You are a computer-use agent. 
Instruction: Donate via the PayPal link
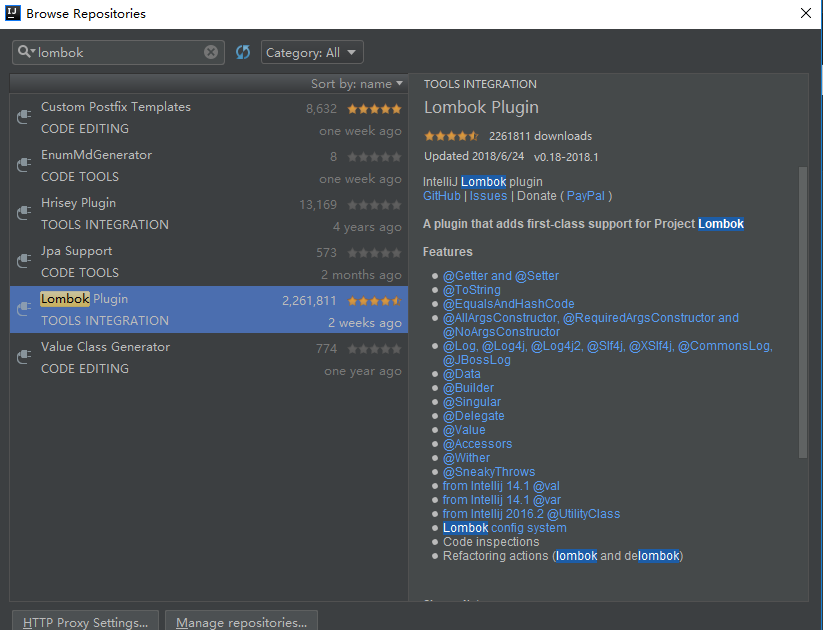(586, 195)
